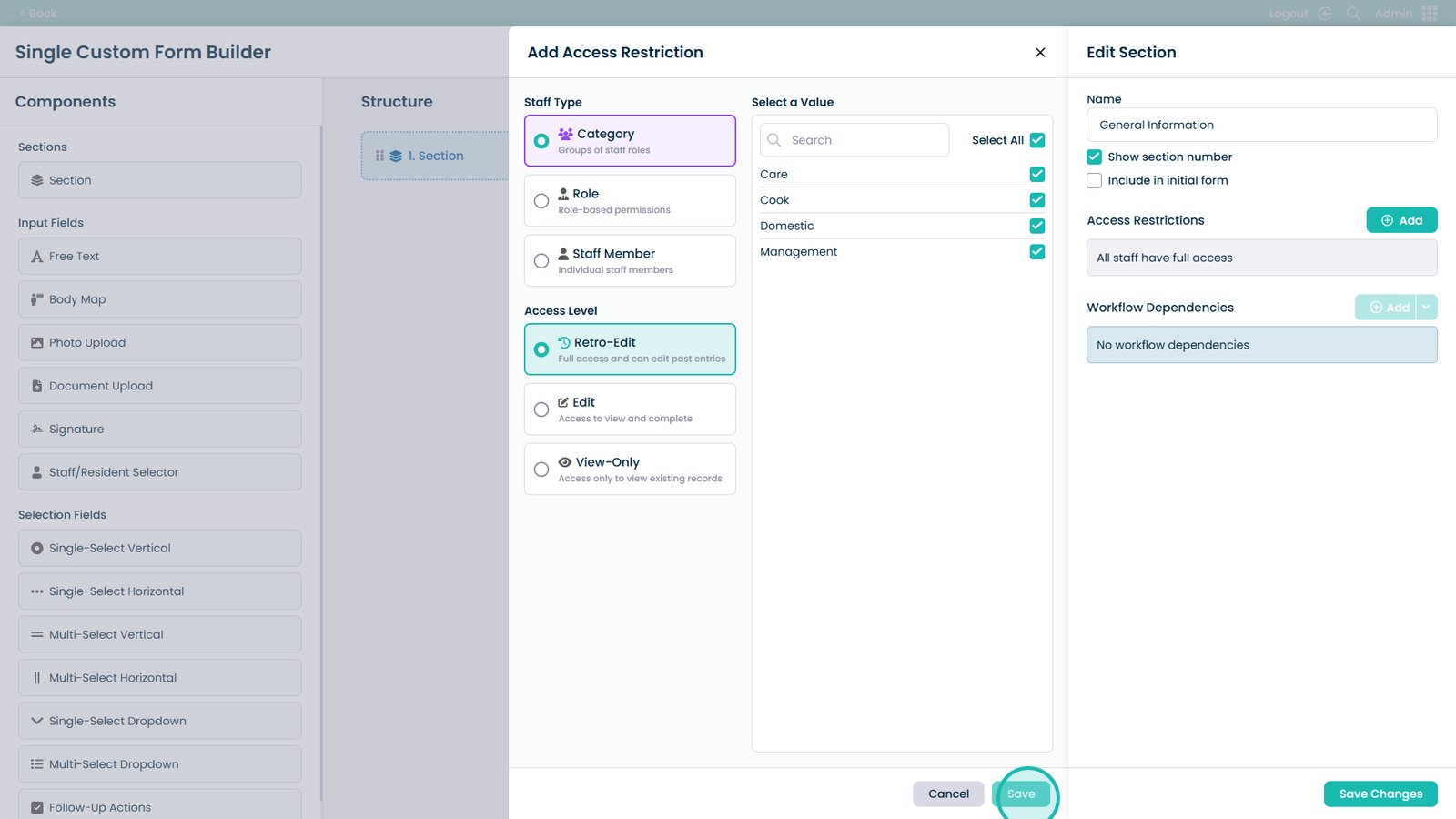
Task: Click the logout icon in the header
Action: 1325,14
